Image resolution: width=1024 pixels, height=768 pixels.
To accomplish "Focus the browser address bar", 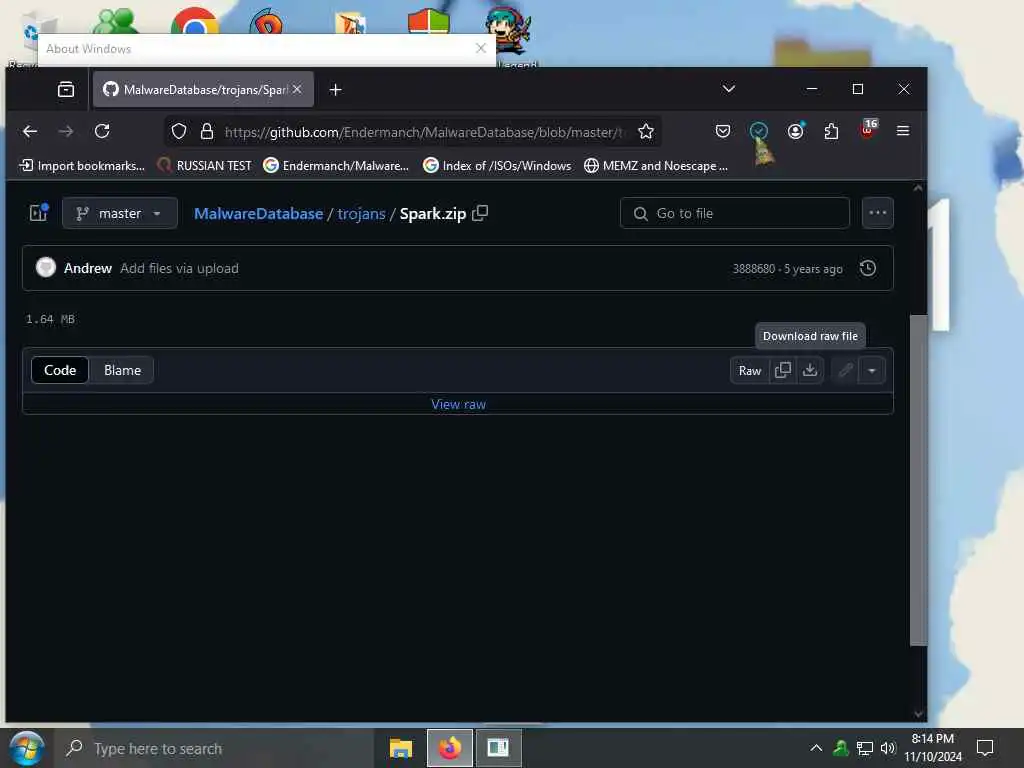I will (423, 132).
